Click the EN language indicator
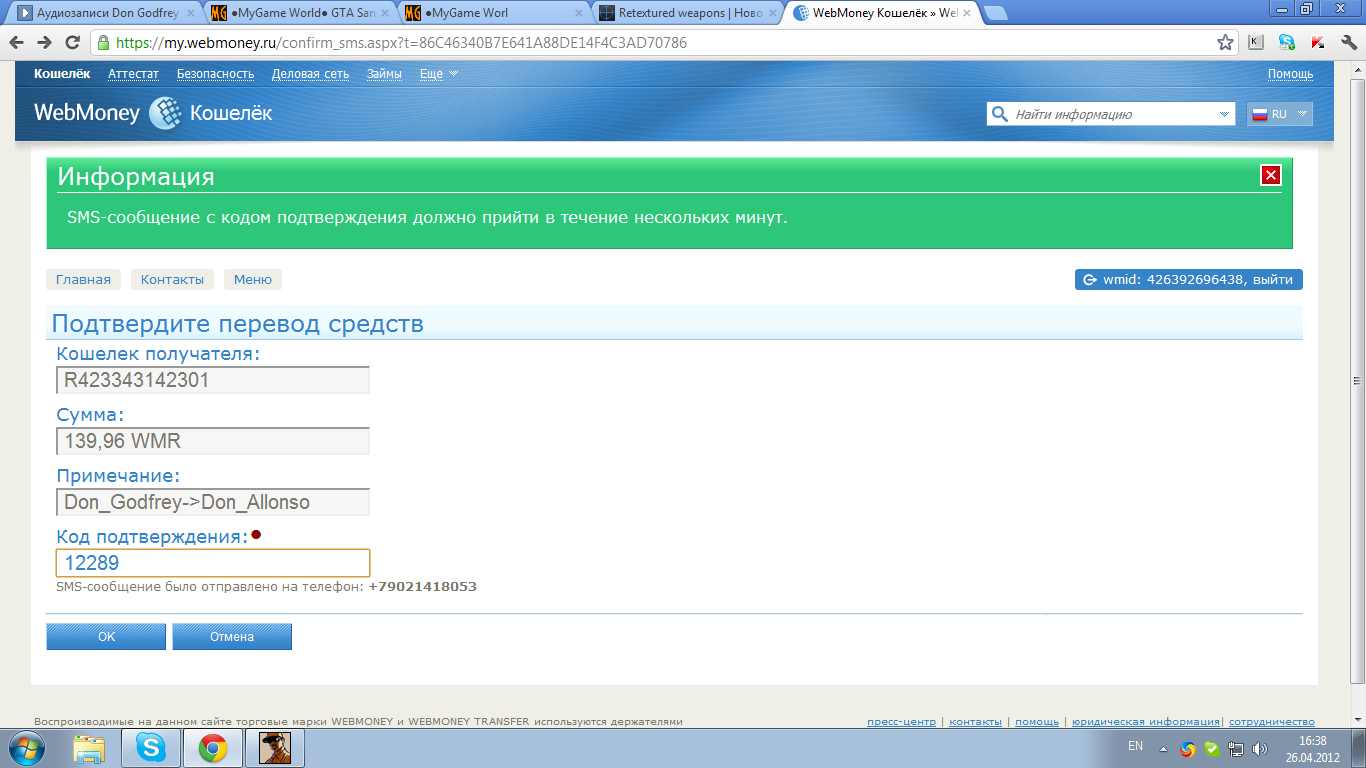Image resolution: width=1366 pixels, height=768 pixels. tap(1135, 746)
